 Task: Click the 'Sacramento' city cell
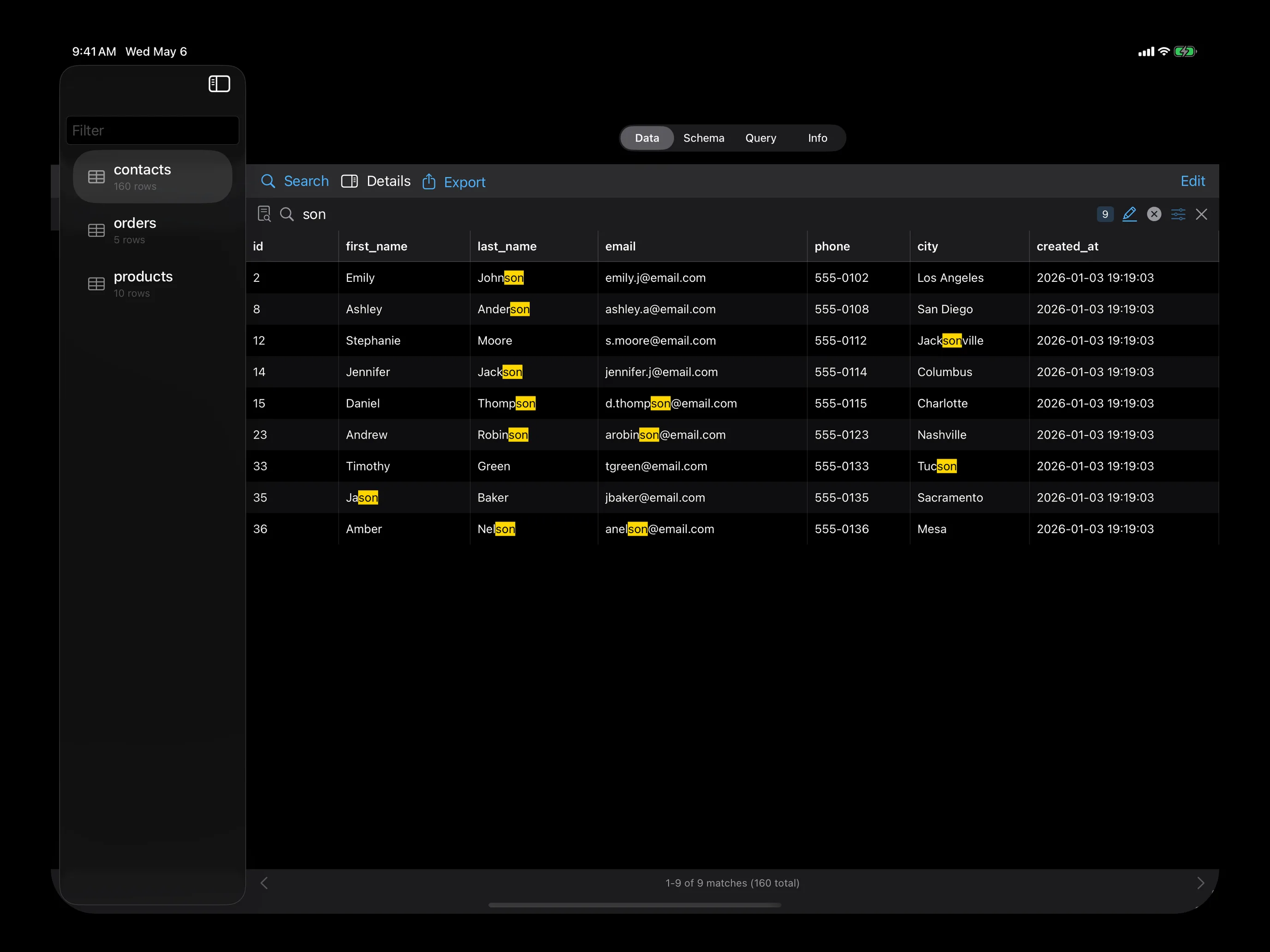pyautogui.click(x=970, y=498)
